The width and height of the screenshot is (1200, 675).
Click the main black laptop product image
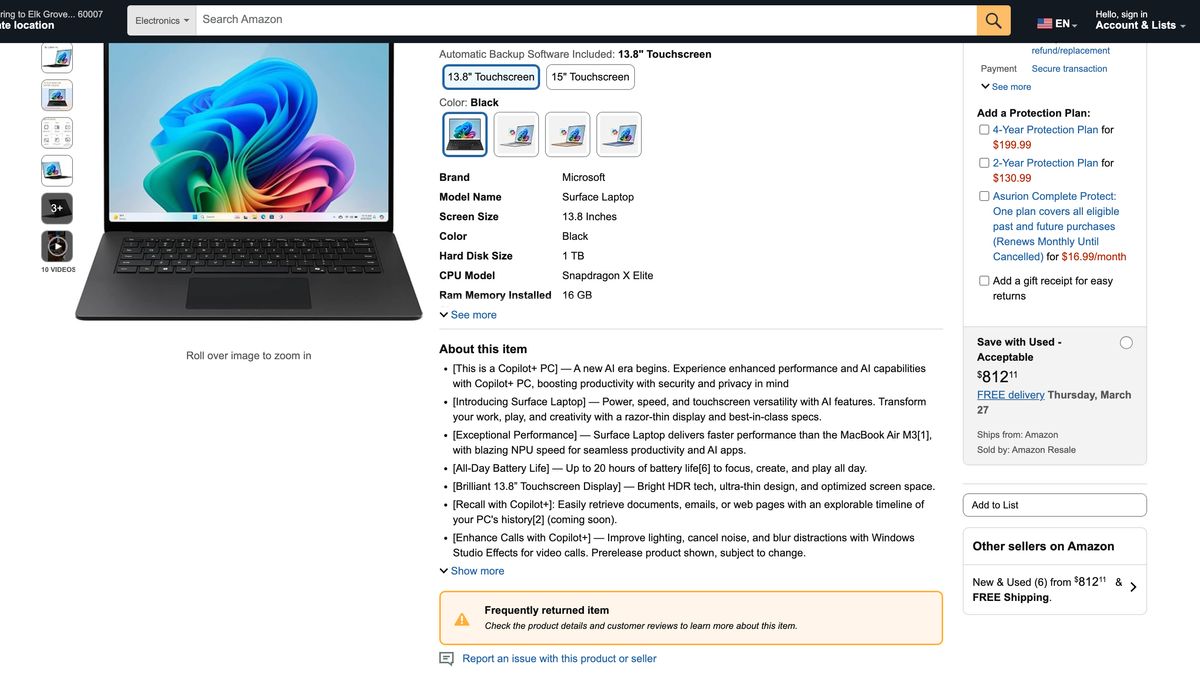pos(249,180)
